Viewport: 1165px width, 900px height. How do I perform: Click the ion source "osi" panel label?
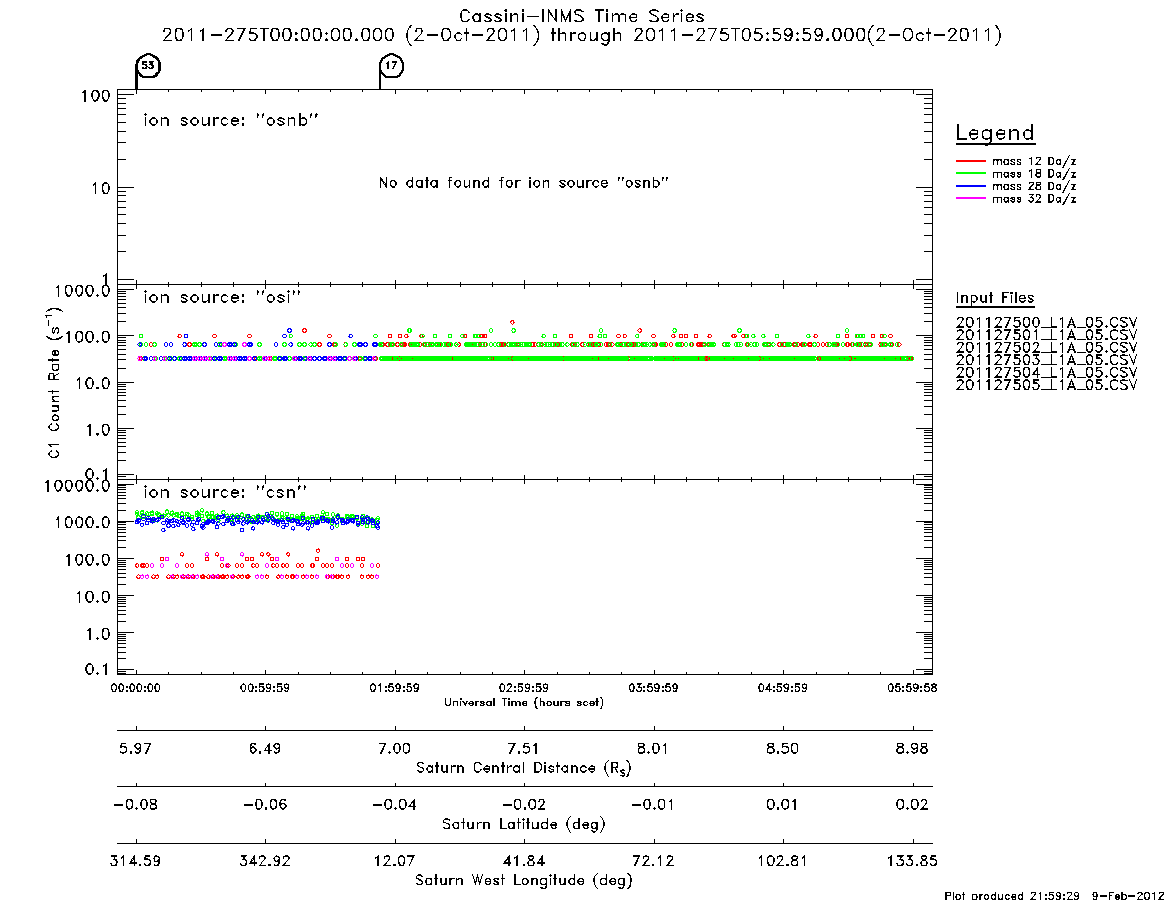click(222, 297)
